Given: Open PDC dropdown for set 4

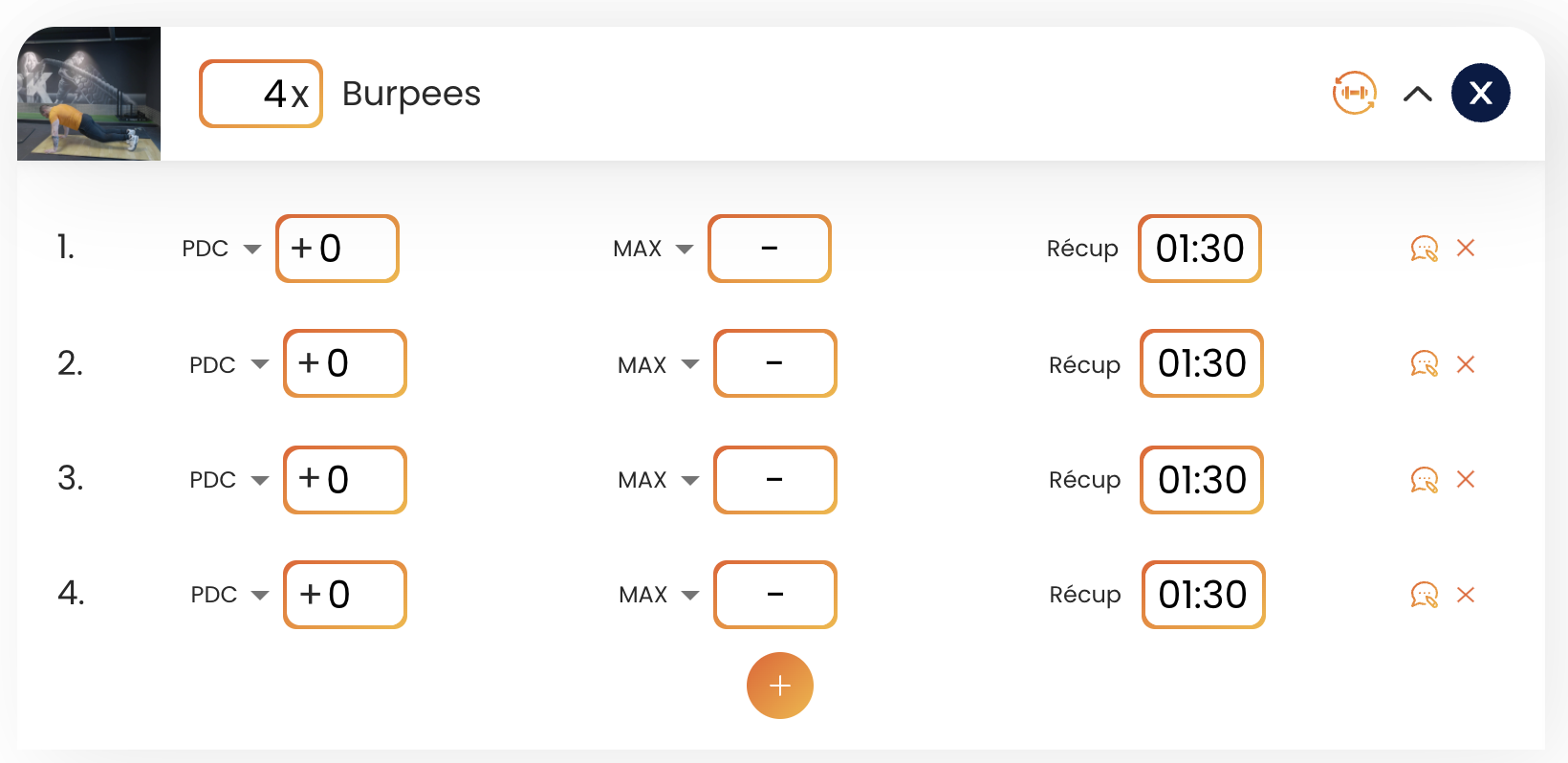Looking at the screenshot, I should pos(230,595).
